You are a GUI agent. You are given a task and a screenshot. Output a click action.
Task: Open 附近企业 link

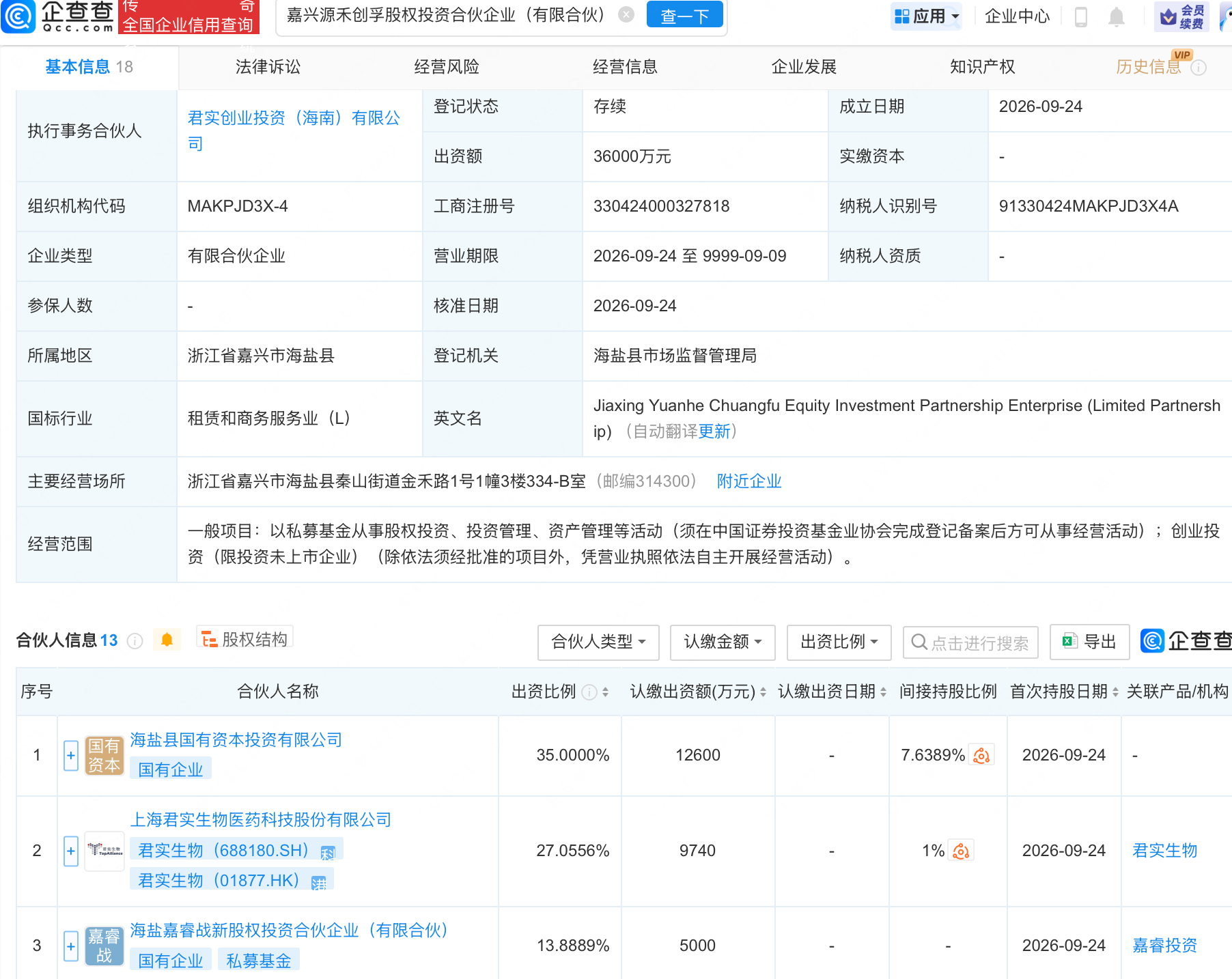click(x=749, y=481)
